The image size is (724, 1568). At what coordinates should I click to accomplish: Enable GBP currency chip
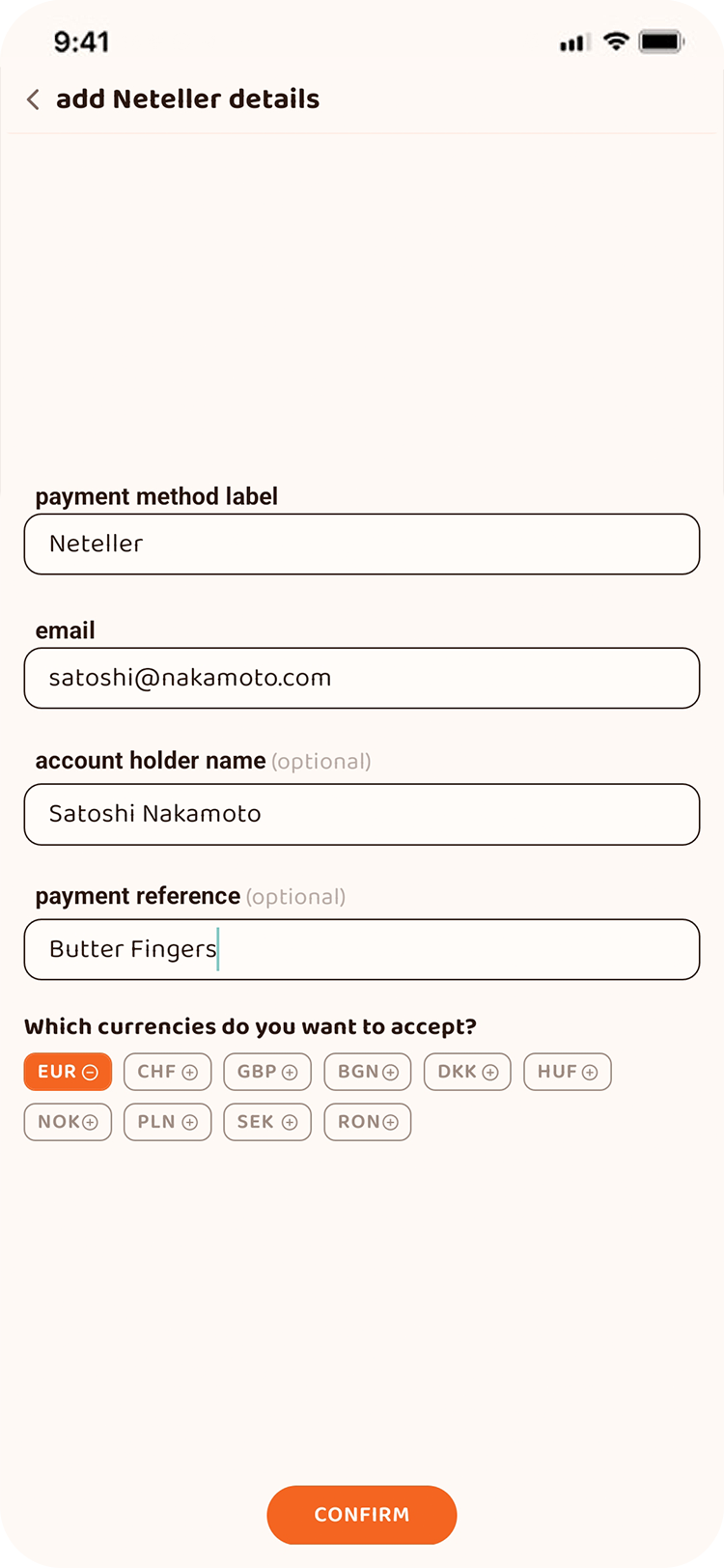click(267, 1072)
